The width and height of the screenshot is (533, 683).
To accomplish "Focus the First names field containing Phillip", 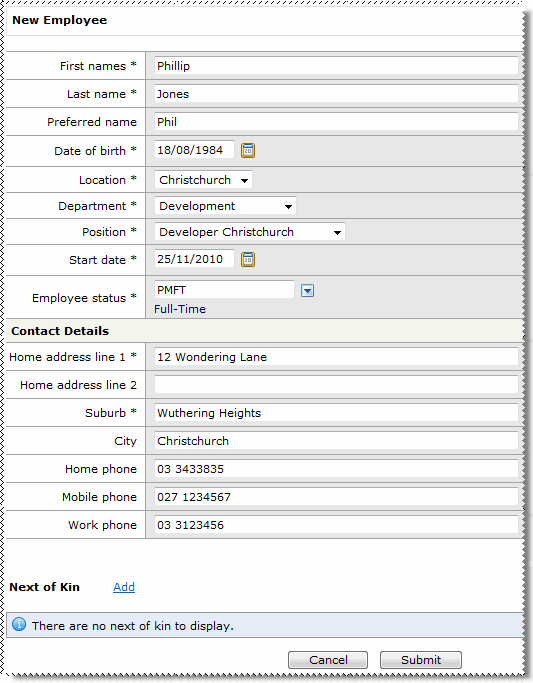I will tap(336, 66).
